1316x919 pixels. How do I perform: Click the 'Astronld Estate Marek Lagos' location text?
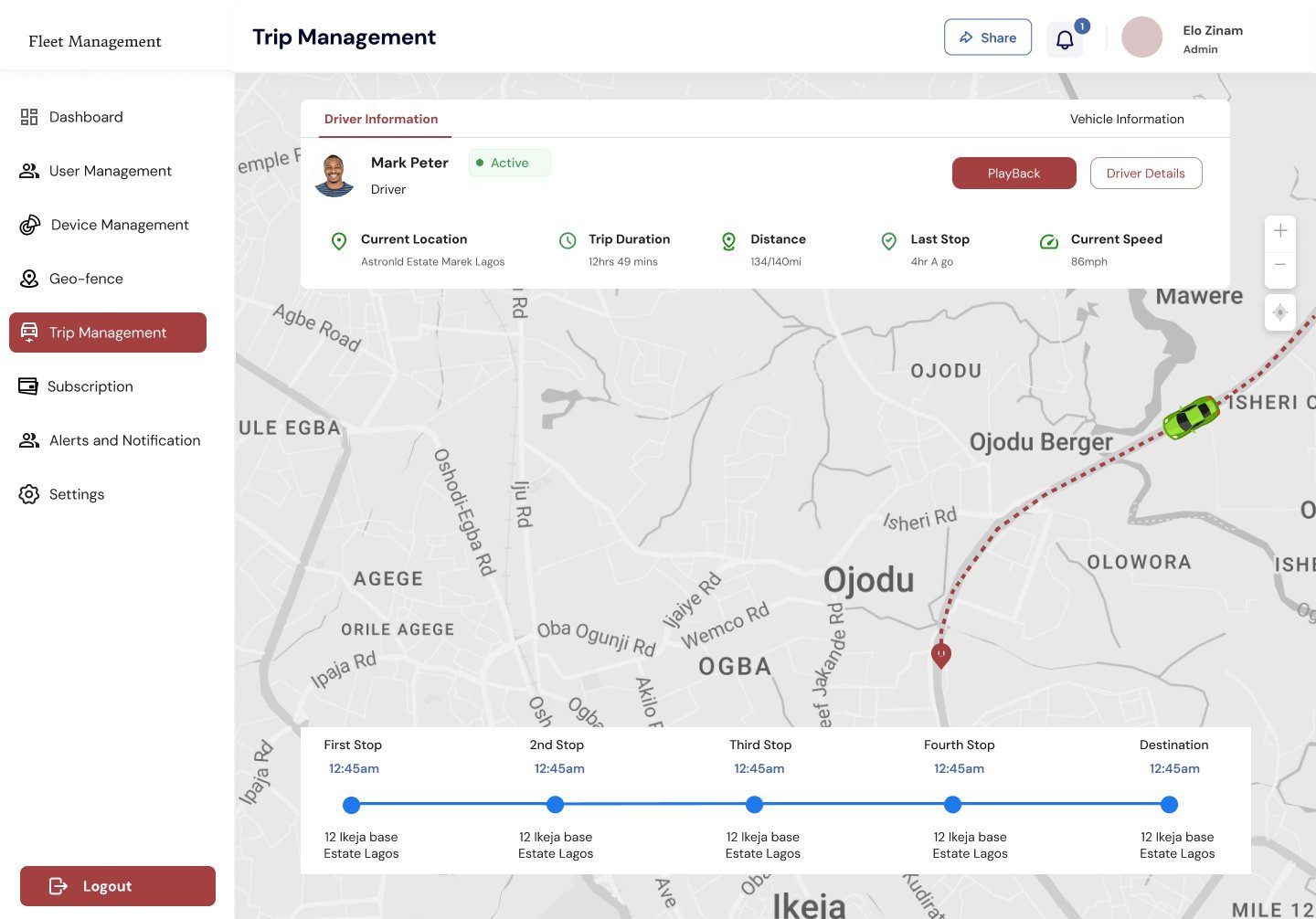click(x=433, y=261)
